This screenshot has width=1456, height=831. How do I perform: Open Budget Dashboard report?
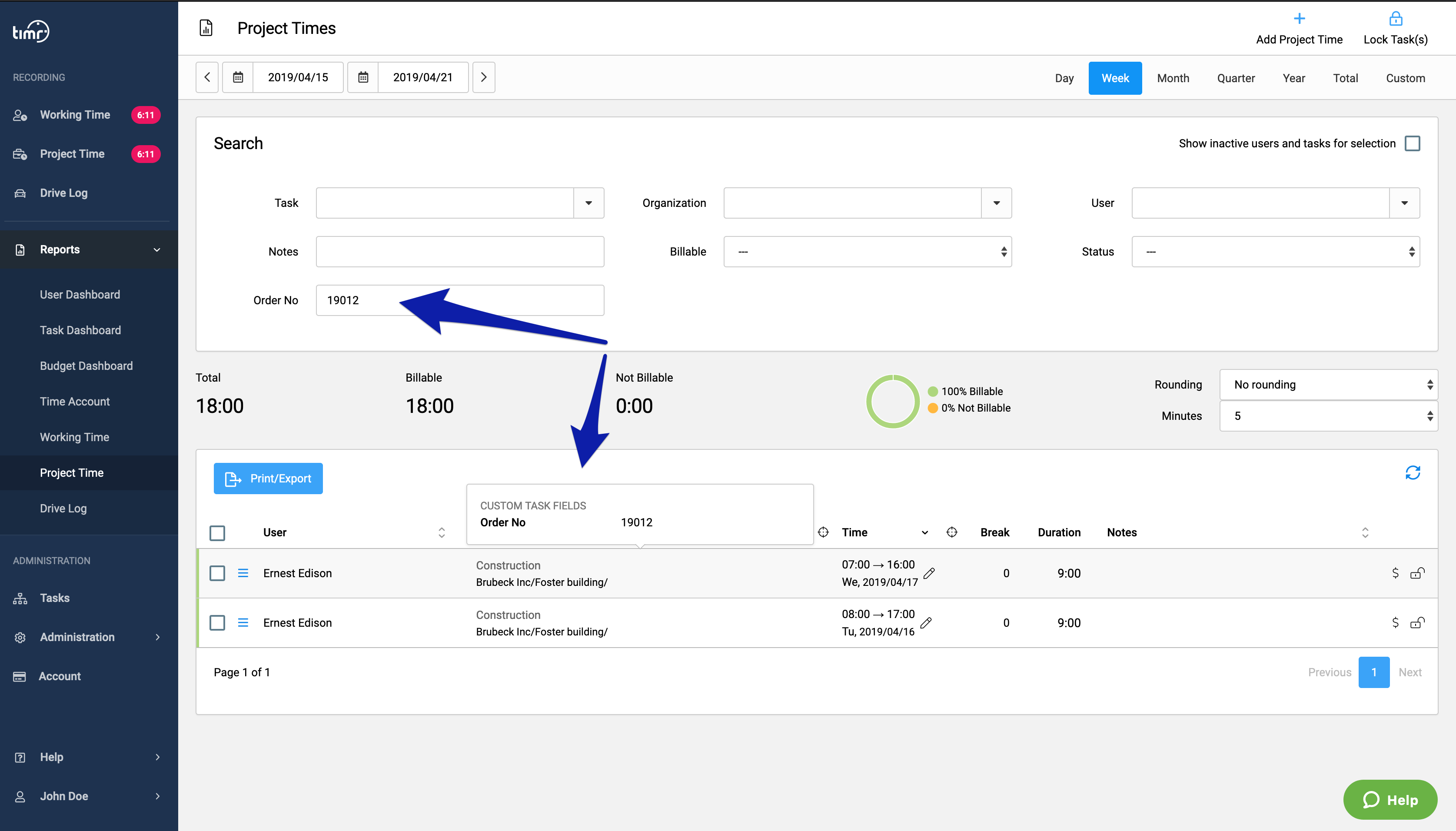click(x=86, y=366)
